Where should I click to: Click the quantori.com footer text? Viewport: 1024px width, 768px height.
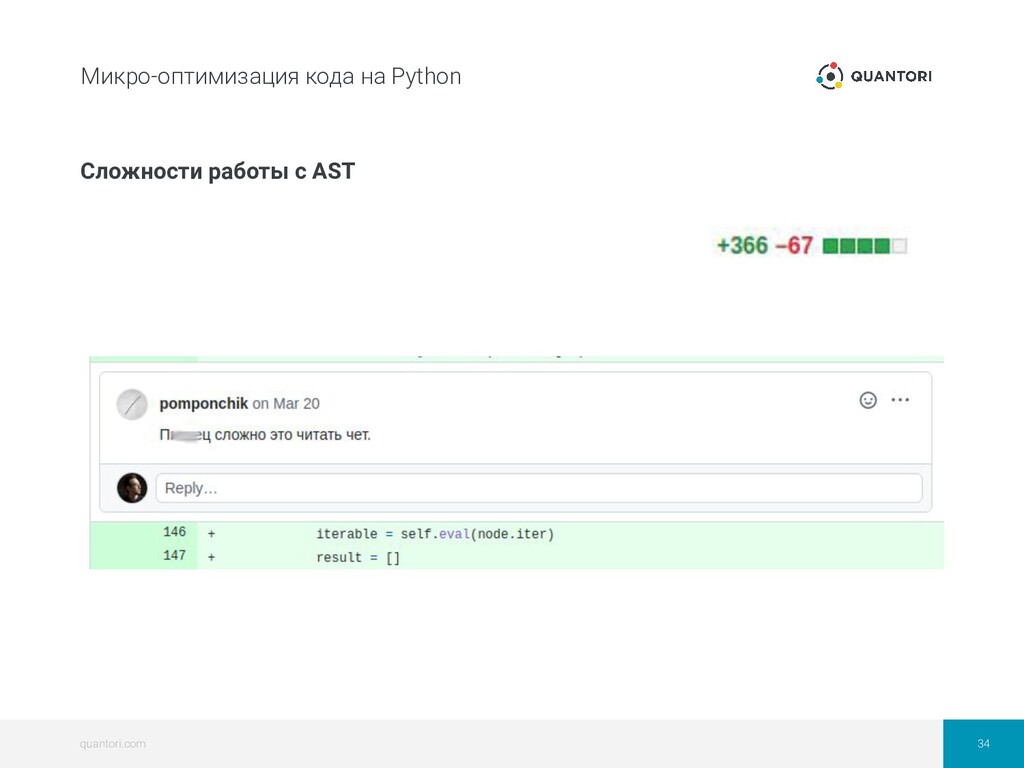click(x=113, y=744)
